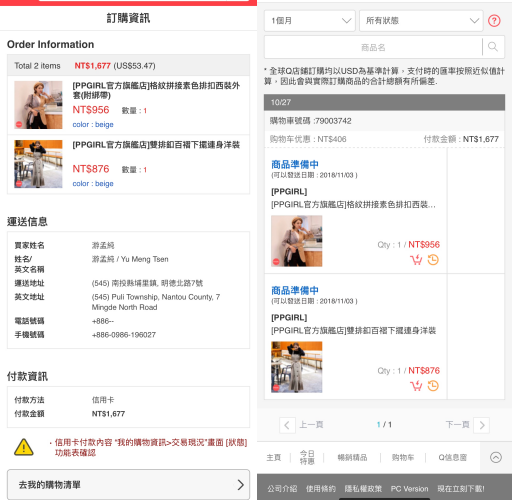Select 購物车优惠 NT$406 text

(308, 139)
